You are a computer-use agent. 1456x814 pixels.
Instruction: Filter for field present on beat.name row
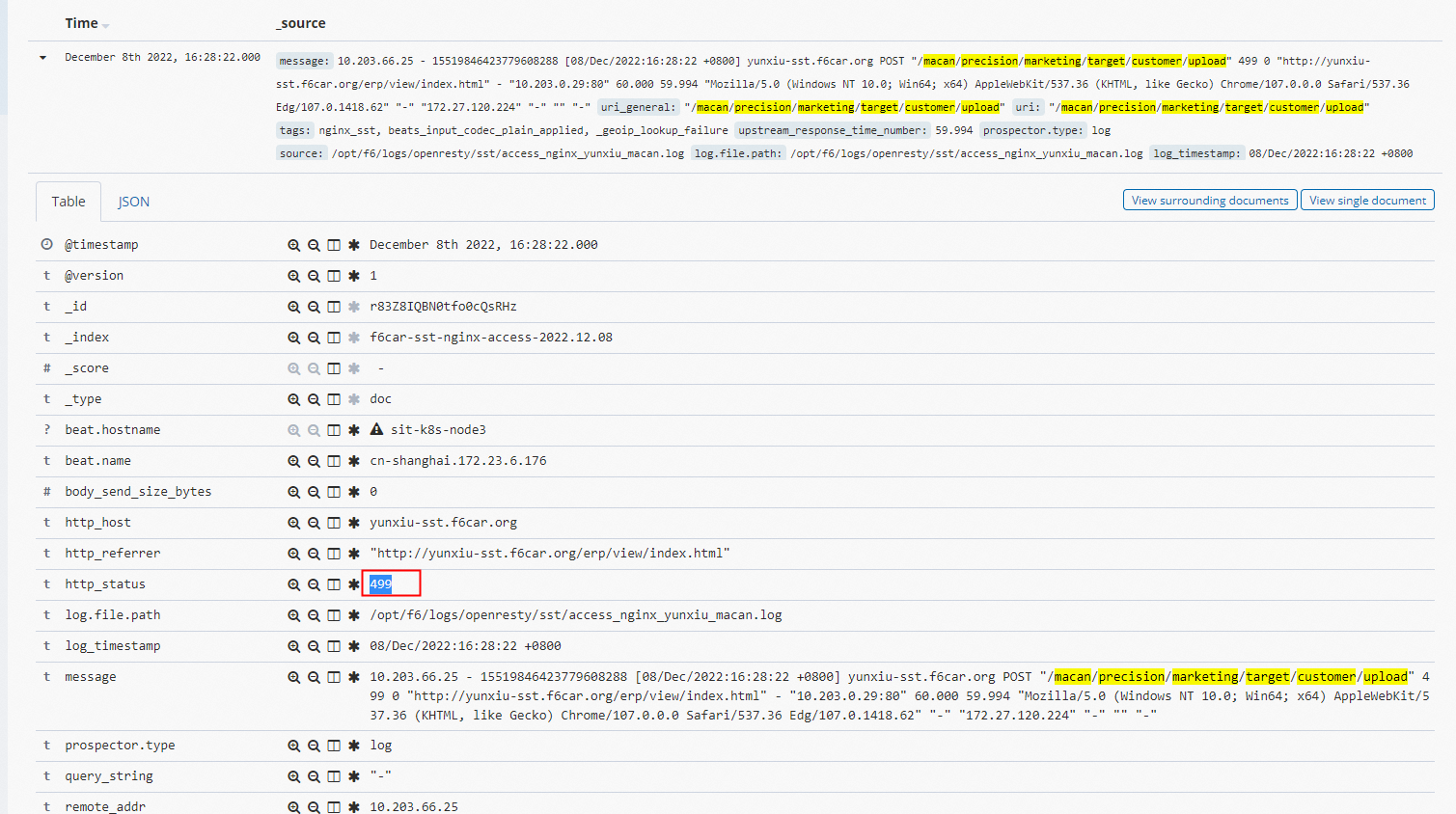point(354,461)
